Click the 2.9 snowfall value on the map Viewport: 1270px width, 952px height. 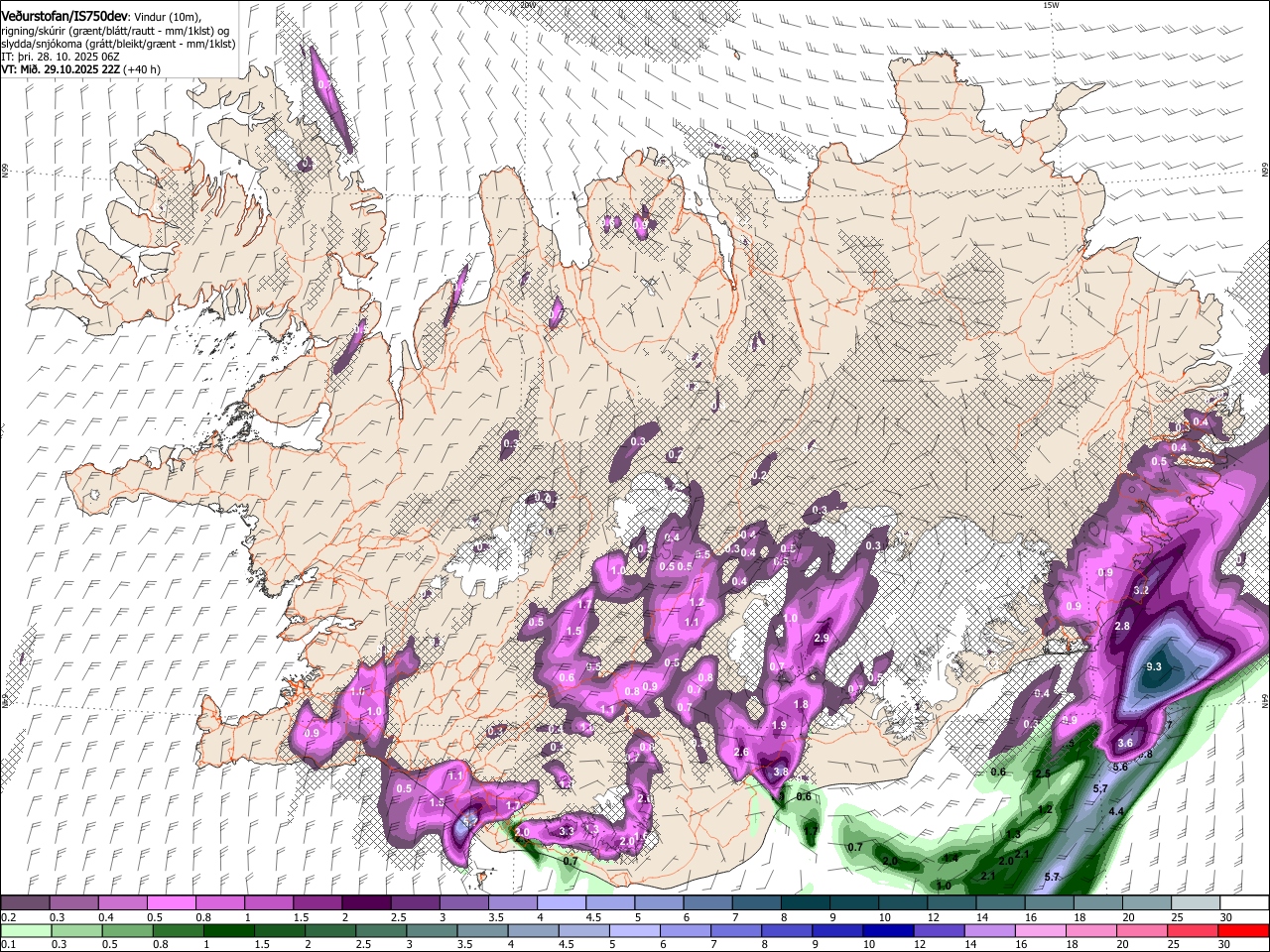click(x=822, y=638)
